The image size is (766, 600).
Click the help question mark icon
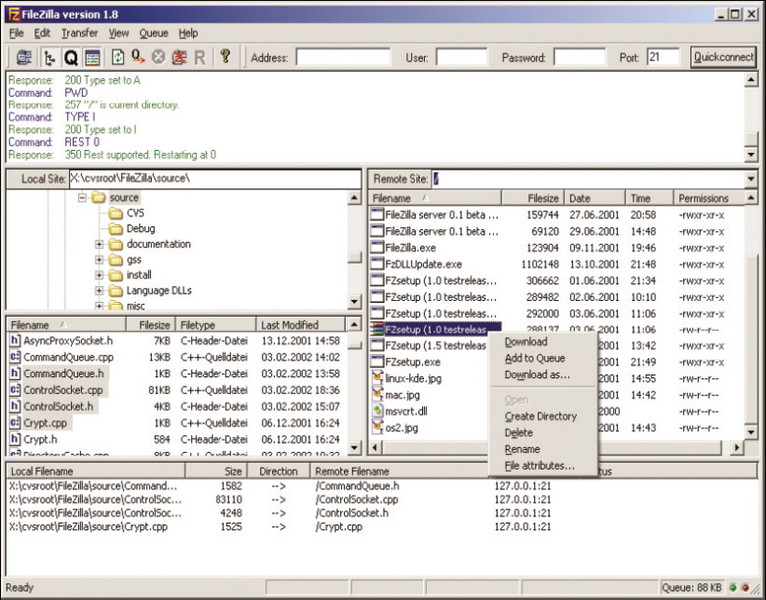point(225,56)
